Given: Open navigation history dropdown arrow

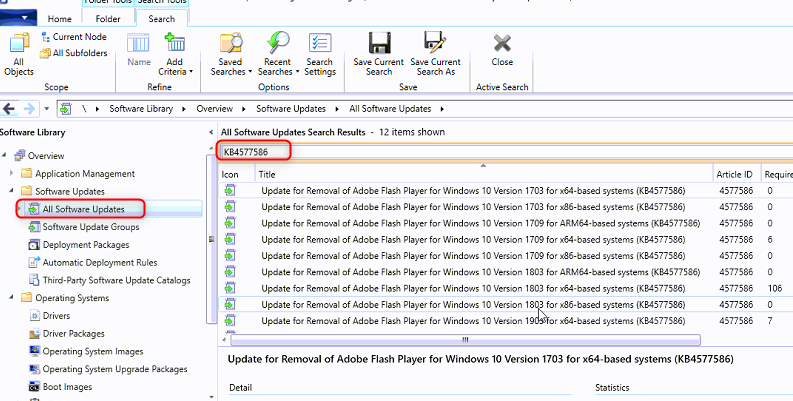Looking at the screenshot, I should pos(47,109).
